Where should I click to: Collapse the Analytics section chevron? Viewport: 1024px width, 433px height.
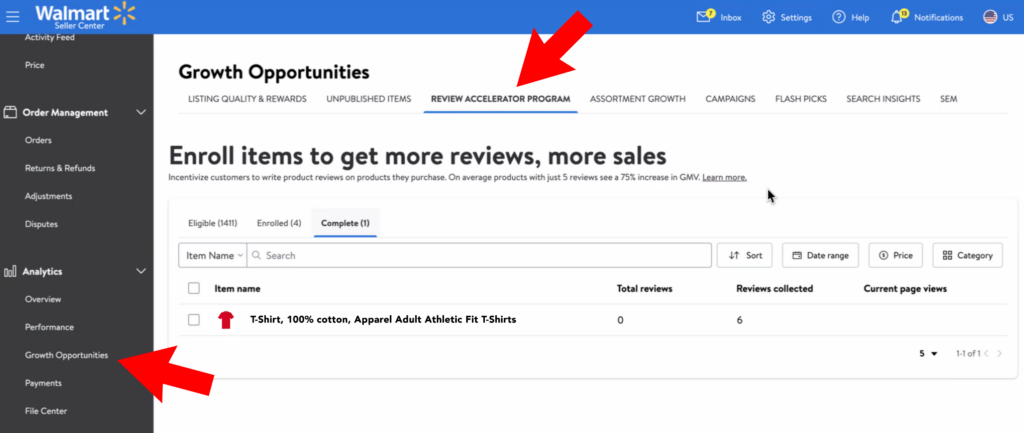click(x=140, y=271)
